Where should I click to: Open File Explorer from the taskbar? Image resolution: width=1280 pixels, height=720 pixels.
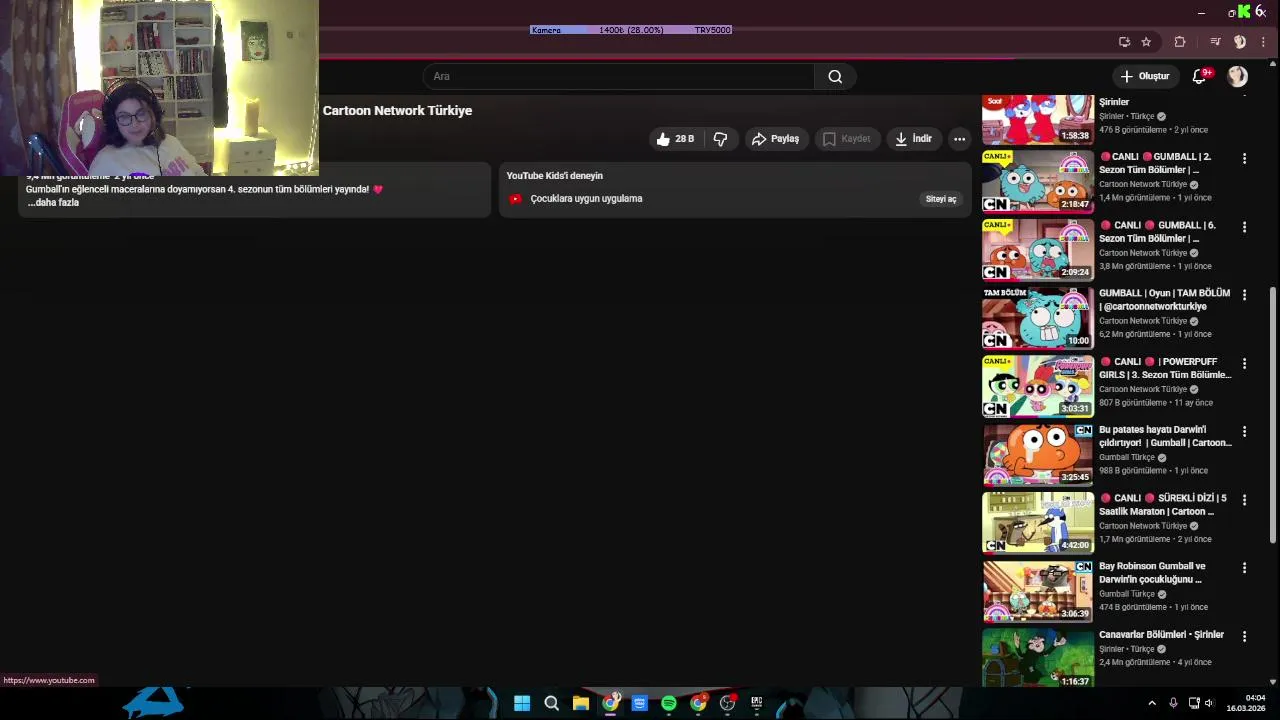tap(581, 703)
